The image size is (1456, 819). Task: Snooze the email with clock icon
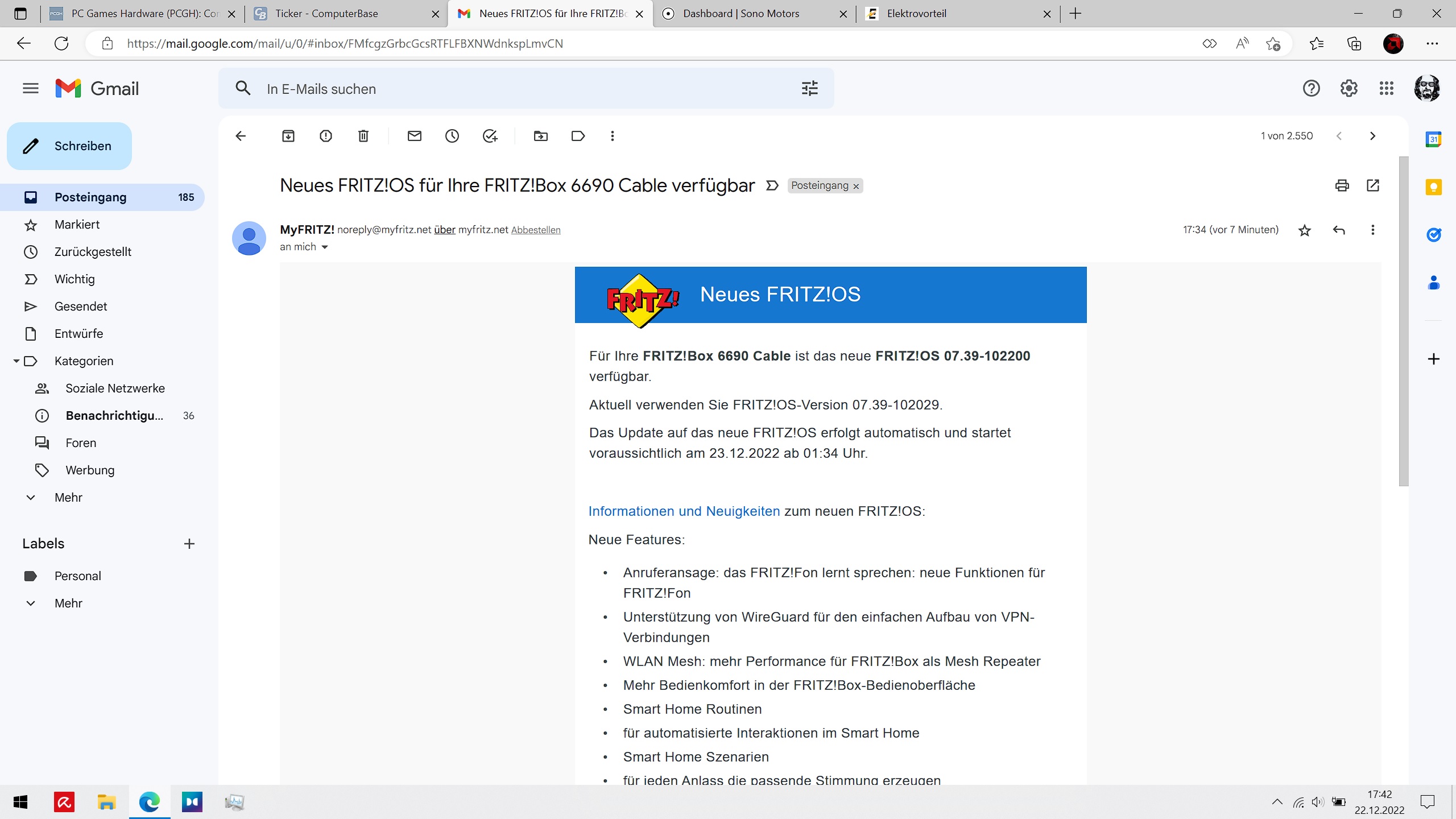pyautogui.click(x=452, y=136)
